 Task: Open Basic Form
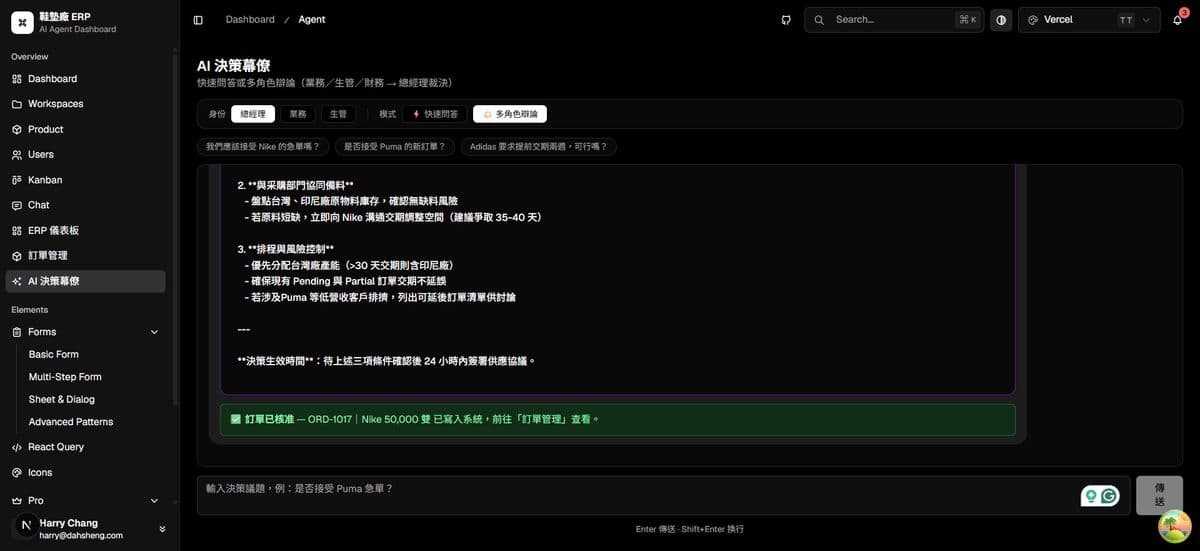click(54, 355)
